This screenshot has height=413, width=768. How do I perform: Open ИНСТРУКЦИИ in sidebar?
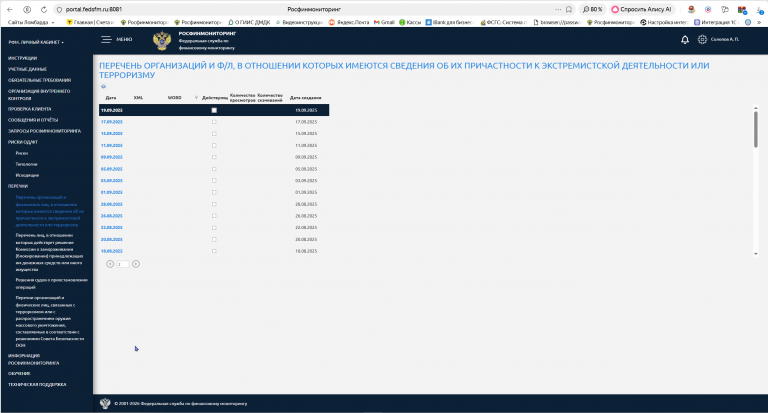coord(22,58)
